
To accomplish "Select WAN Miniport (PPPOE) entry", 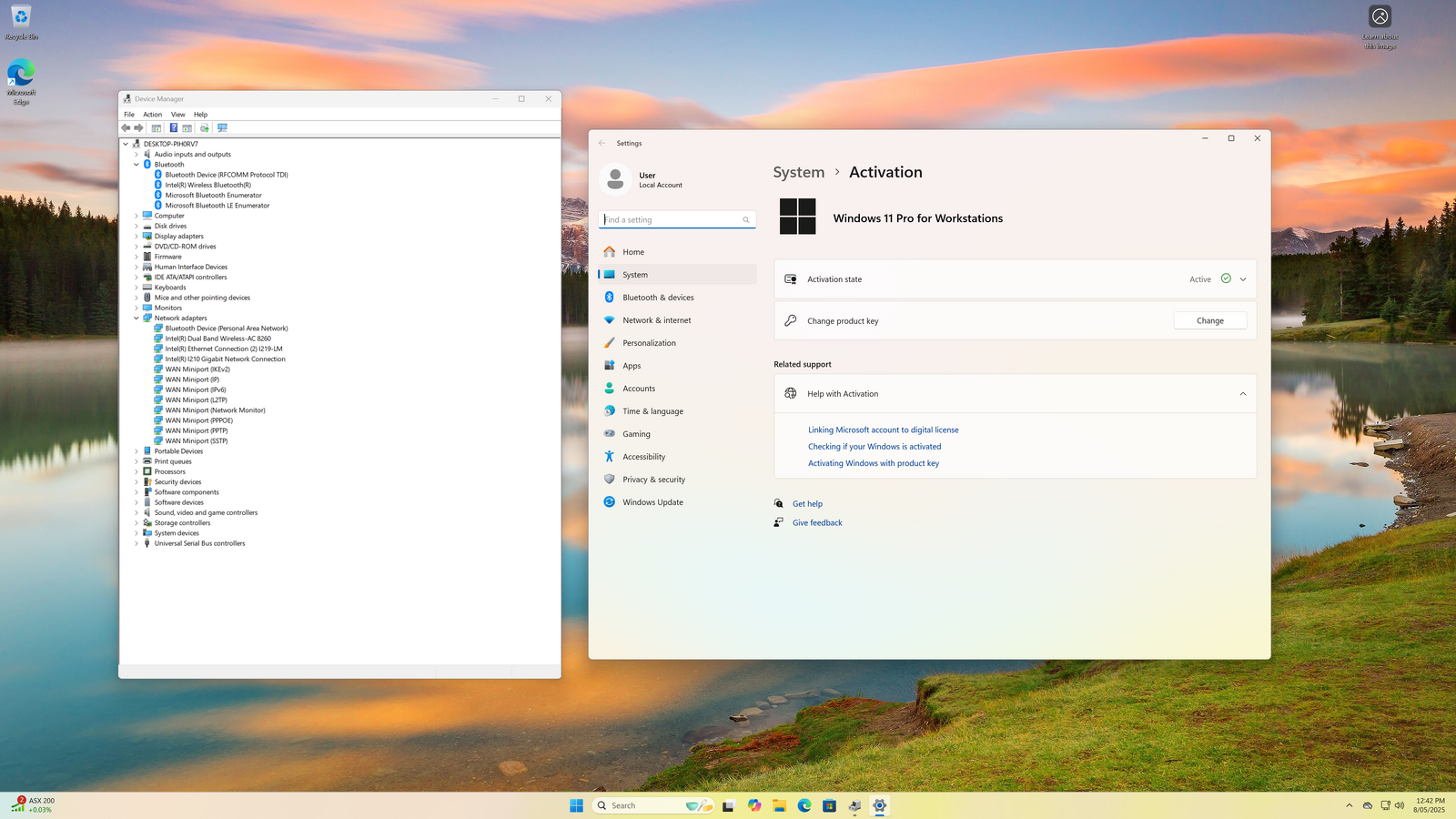I will (198, 420).
